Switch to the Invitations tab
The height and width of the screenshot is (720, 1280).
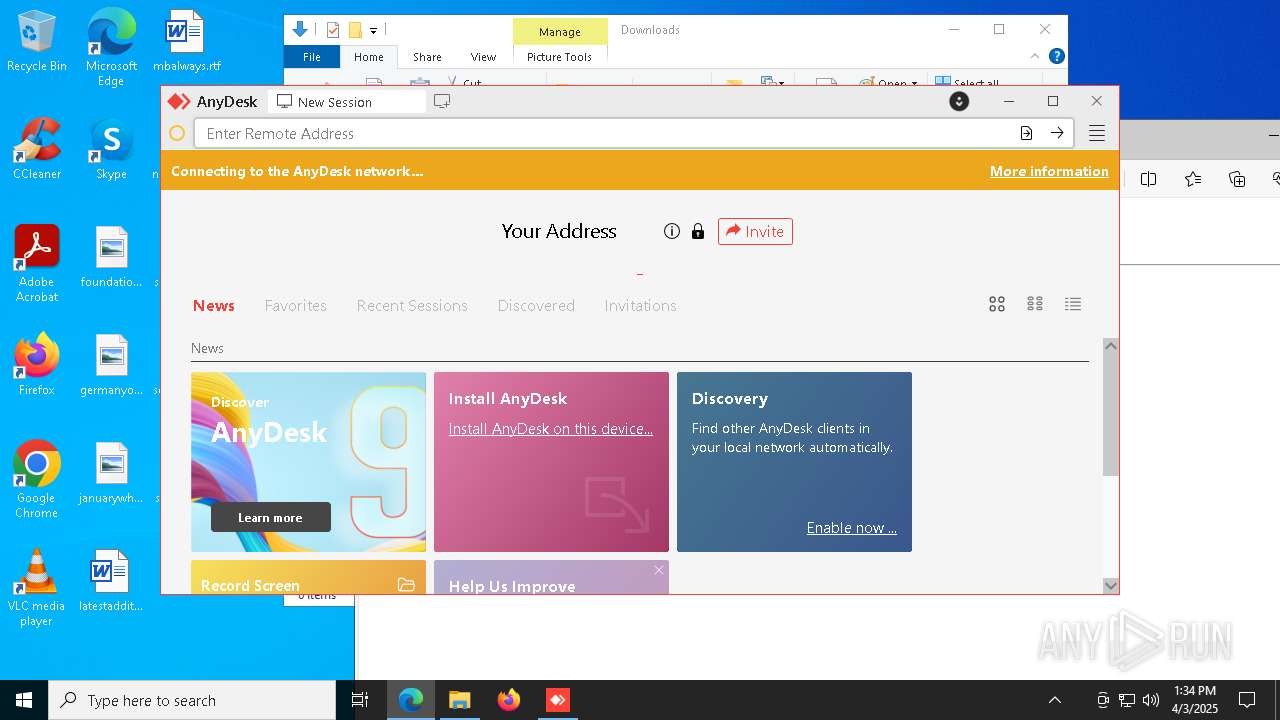point(640,305)
